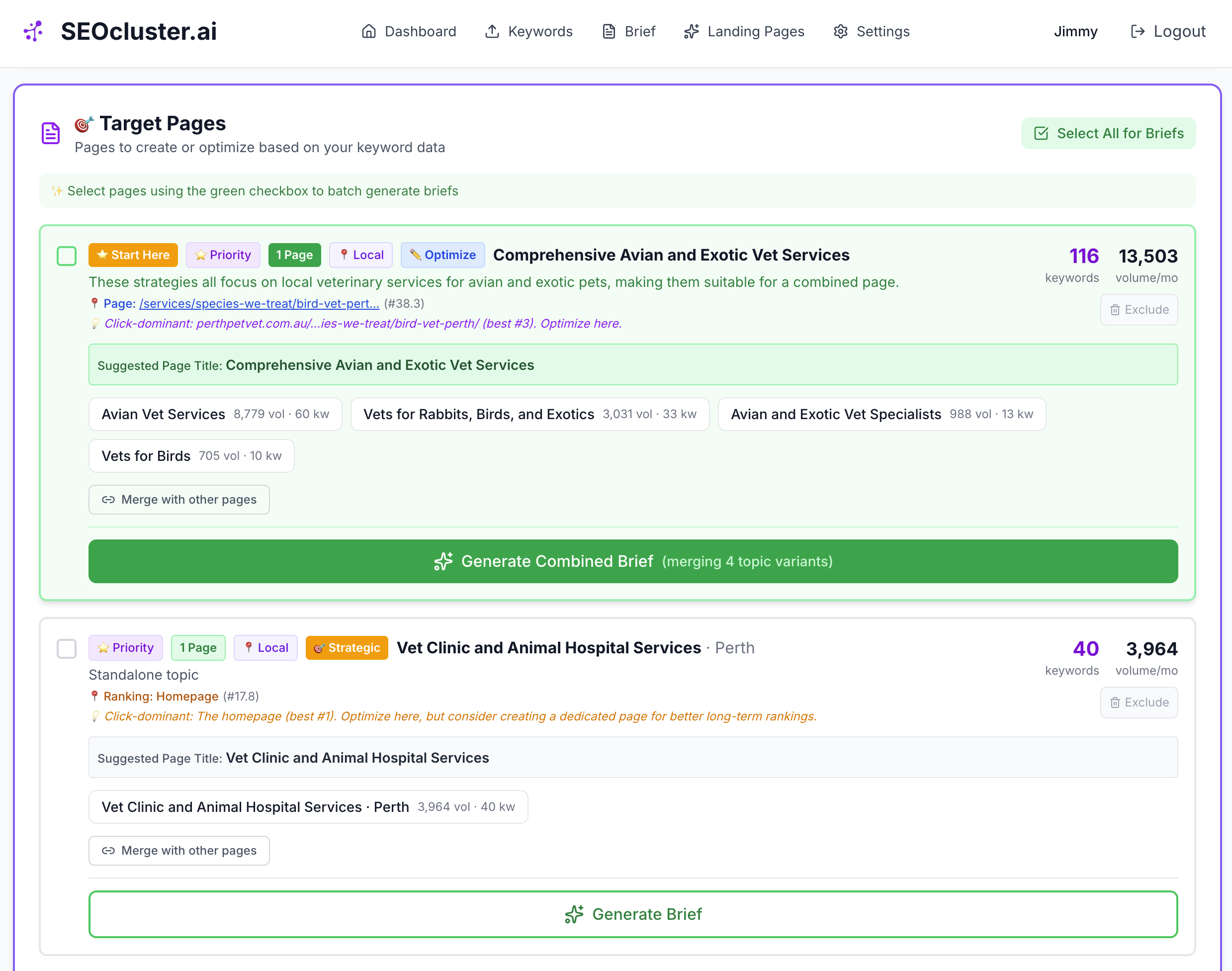Click the SEOcluster.ai logo icon
1232x971 pixels.
point(32,32)
